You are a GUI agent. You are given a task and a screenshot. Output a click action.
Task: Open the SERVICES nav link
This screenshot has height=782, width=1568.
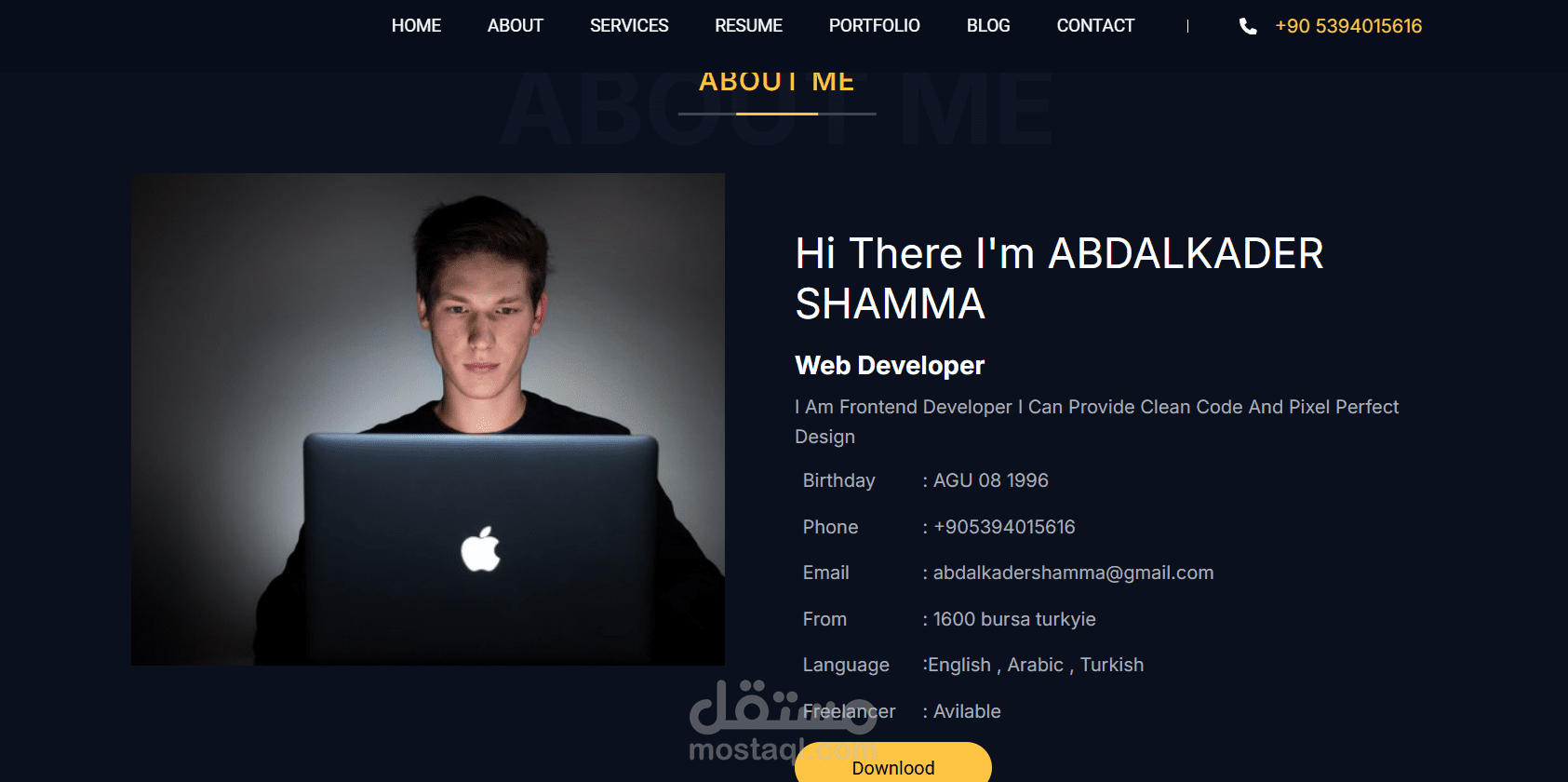tap(629, 26)
